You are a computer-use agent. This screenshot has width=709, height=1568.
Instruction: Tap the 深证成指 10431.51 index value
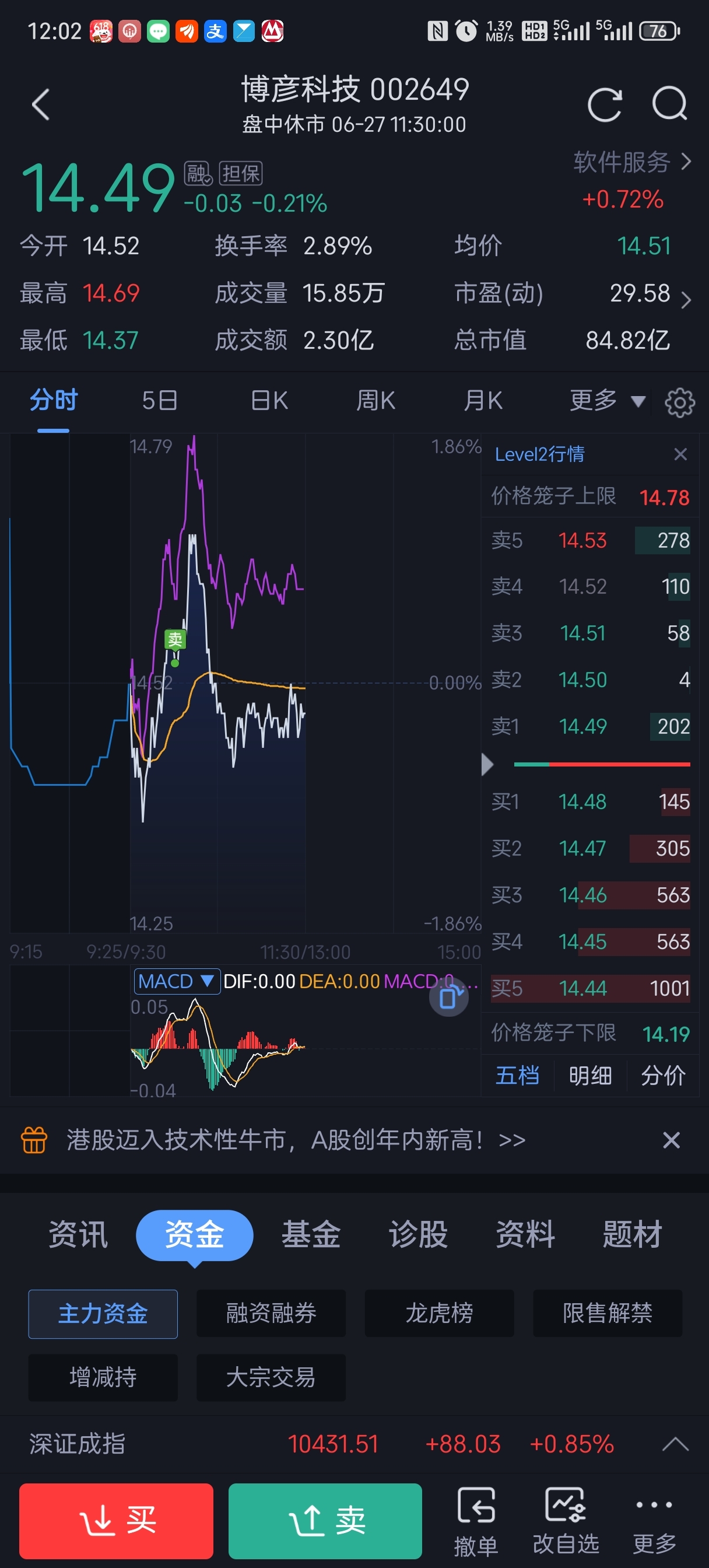click(333, 1444)
